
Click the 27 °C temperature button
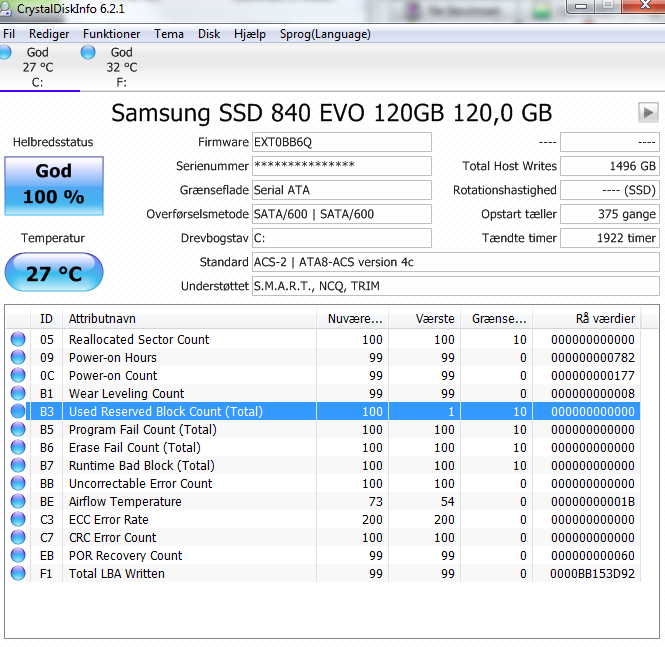tap(54, 272)
